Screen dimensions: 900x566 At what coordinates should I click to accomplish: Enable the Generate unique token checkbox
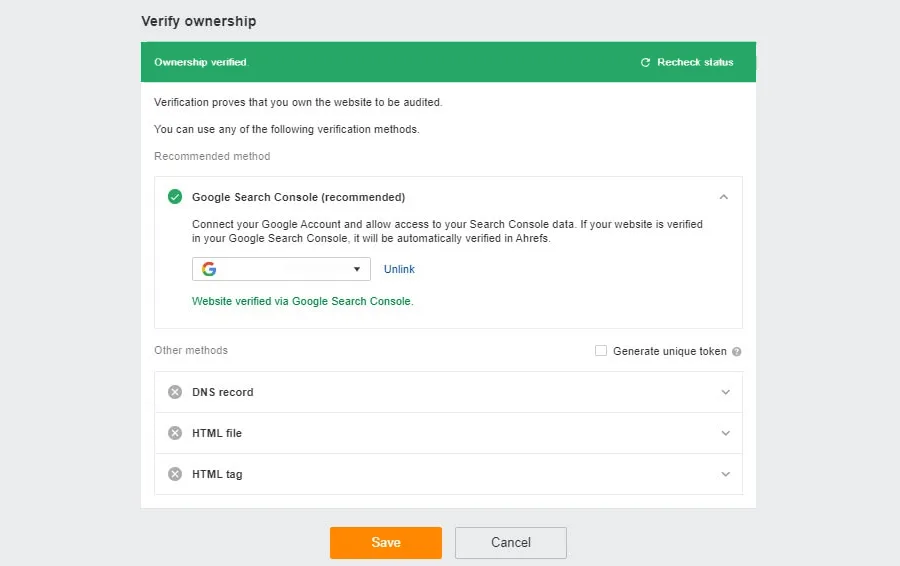(601, 351)
